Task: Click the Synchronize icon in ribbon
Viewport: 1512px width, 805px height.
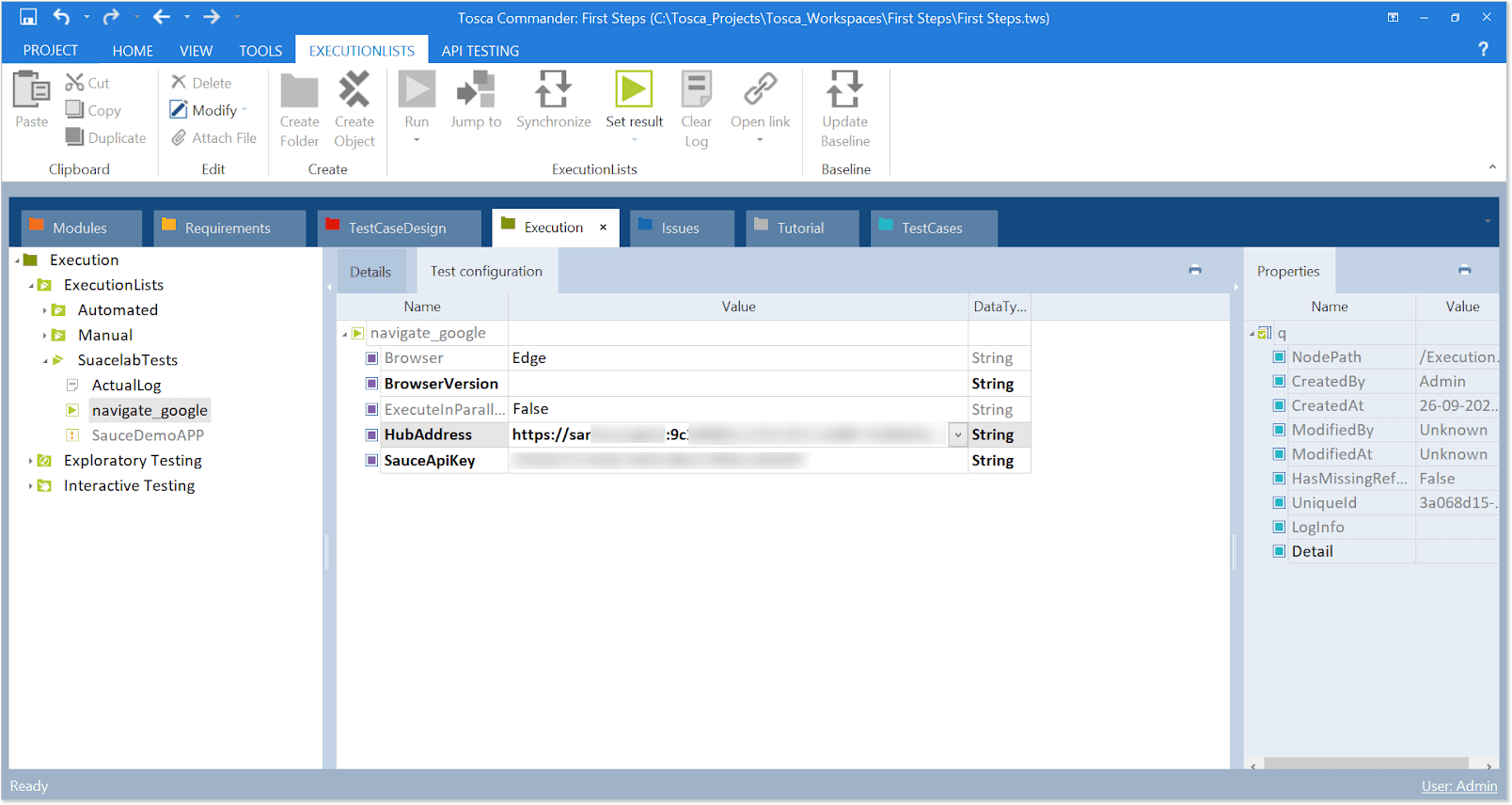Action: 553,90
